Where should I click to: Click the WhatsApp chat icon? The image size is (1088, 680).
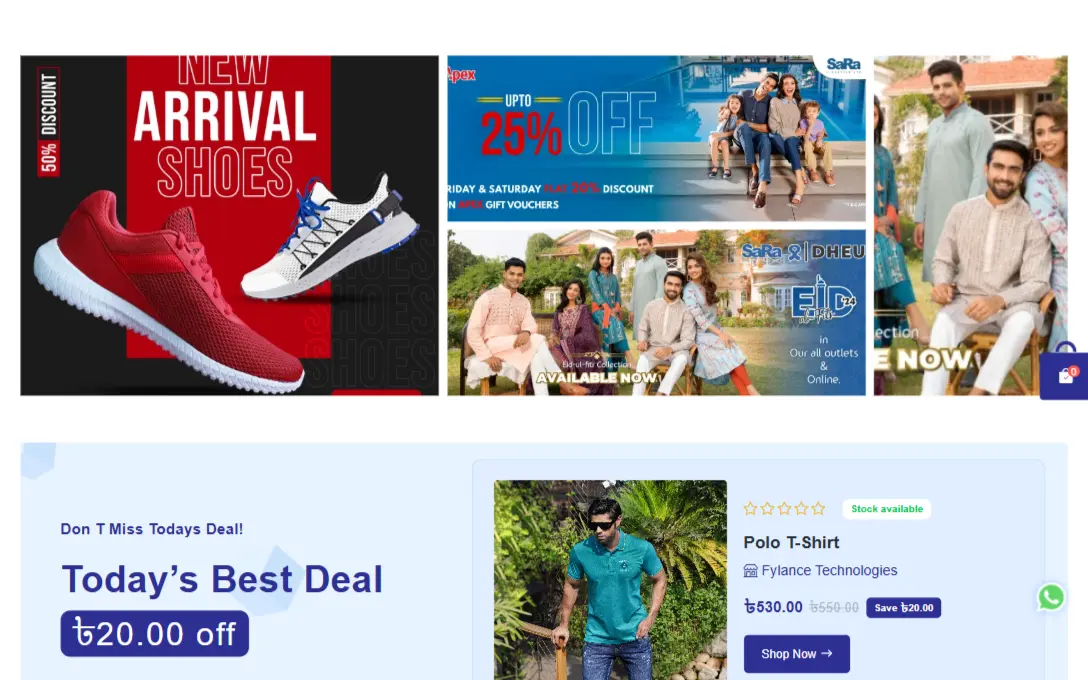tap(1051, 597)
